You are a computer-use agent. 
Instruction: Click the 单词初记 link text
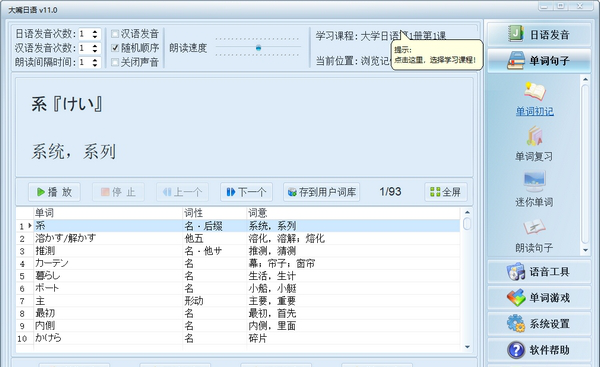click(x=535, y=111)
